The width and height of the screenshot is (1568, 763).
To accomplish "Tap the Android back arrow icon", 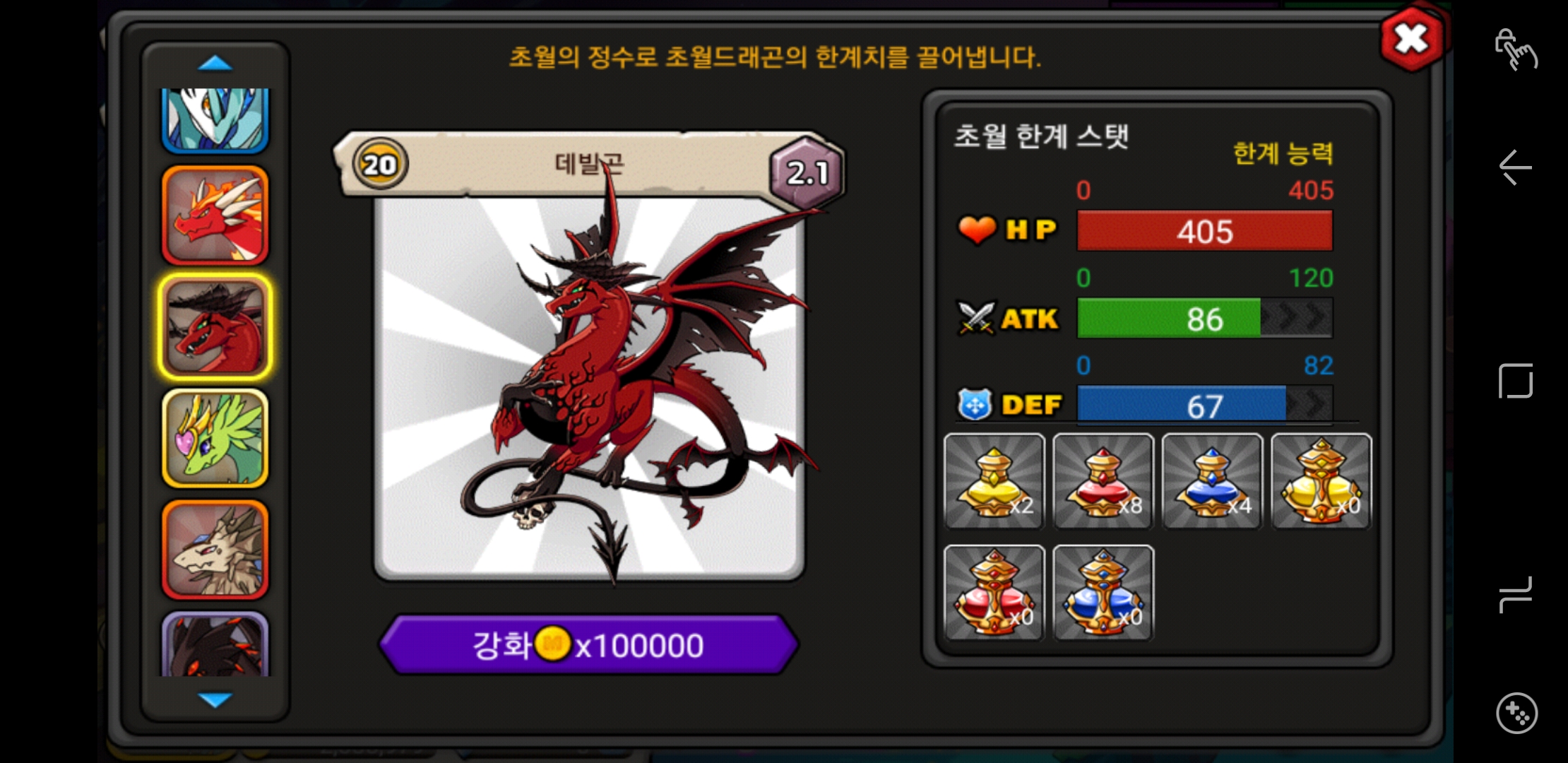I will (1515, 167).
